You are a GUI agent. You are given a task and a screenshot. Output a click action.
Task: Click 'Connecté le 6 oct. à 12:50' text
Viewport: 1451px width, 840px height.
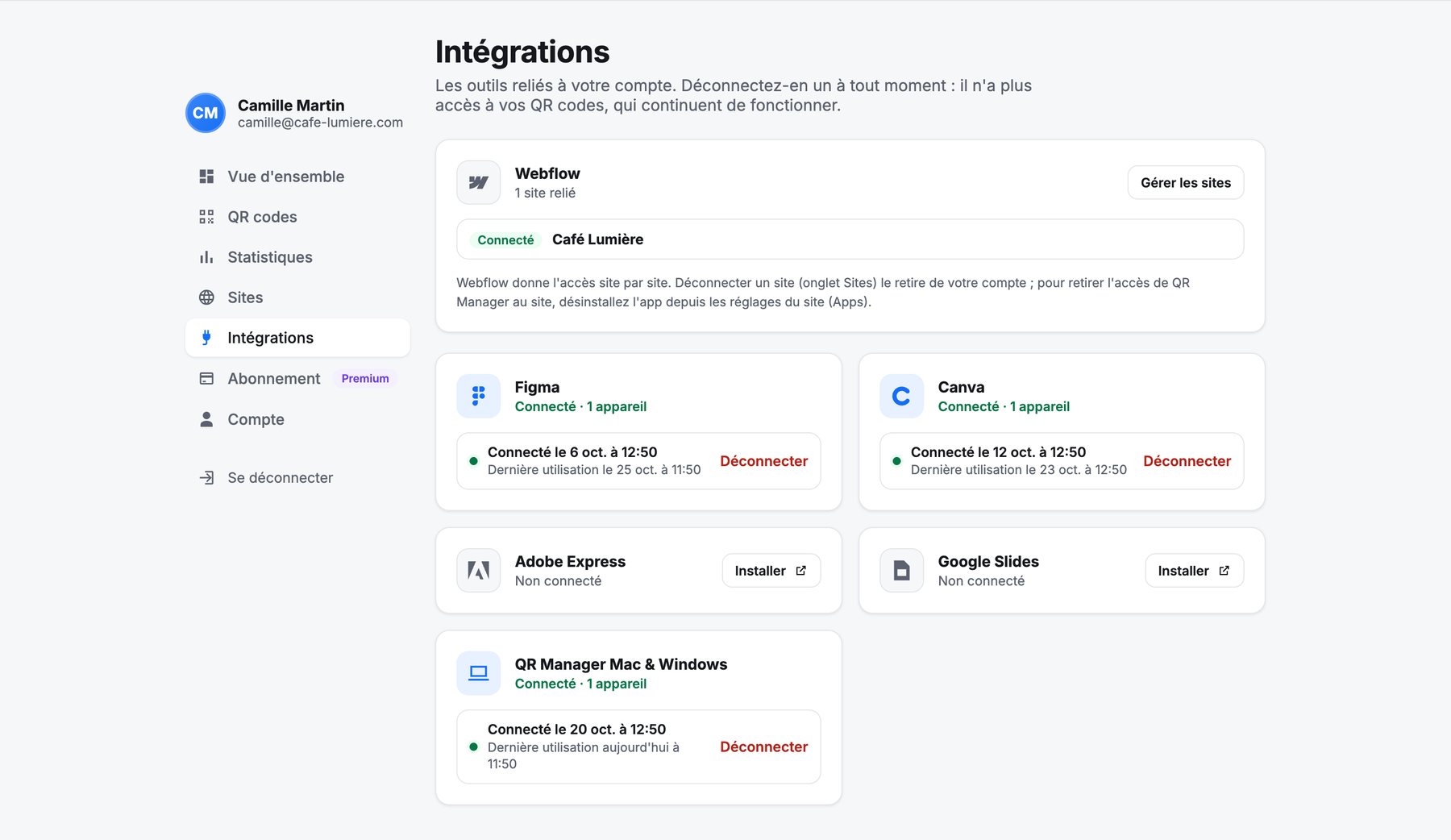(572, 452)
